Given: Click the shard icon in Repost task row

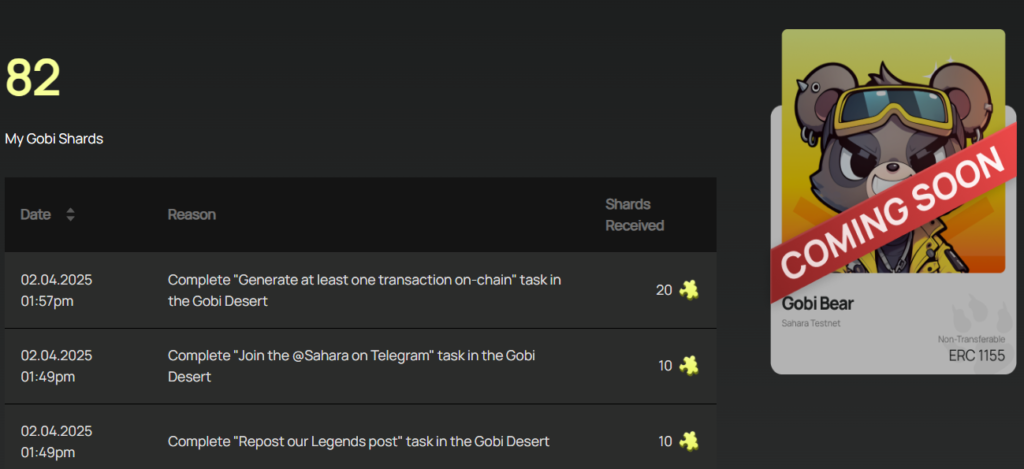Looking at the screenshot, I should click(x=688, y=441).
